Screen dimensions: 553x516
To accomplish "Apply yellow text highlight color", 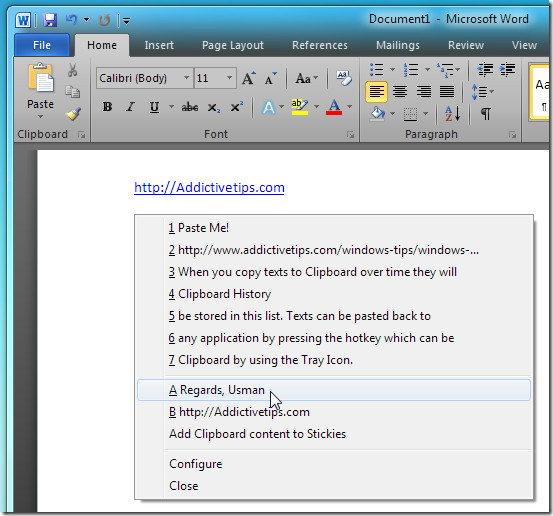I will [x=300, y=107].
